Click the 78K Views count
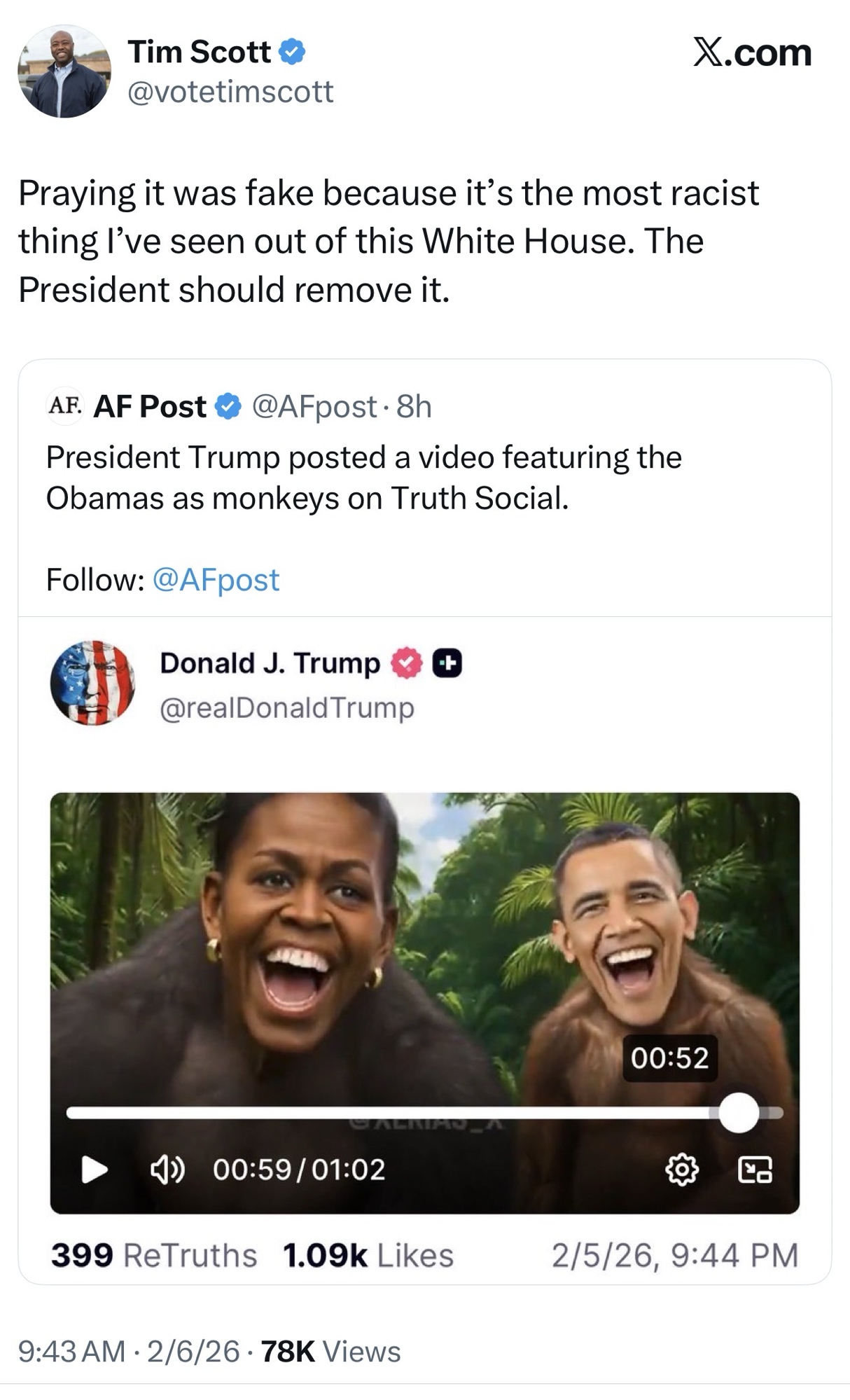The image size is (850, 1400). pos(330,1351)
